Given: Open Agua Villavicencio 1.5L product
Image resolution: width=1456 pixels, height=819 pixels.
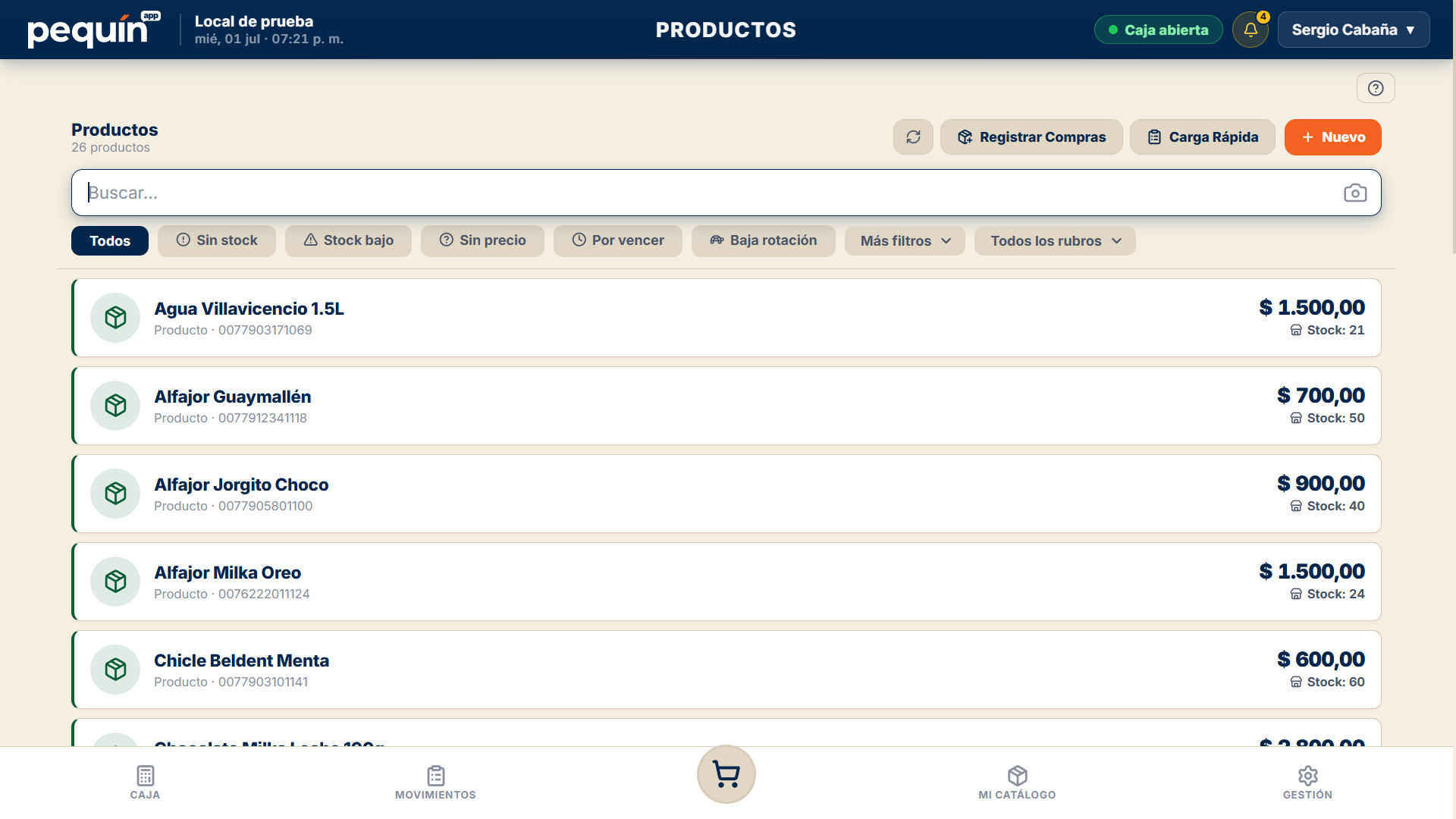Looking at the screenshot, I should 726,318.
